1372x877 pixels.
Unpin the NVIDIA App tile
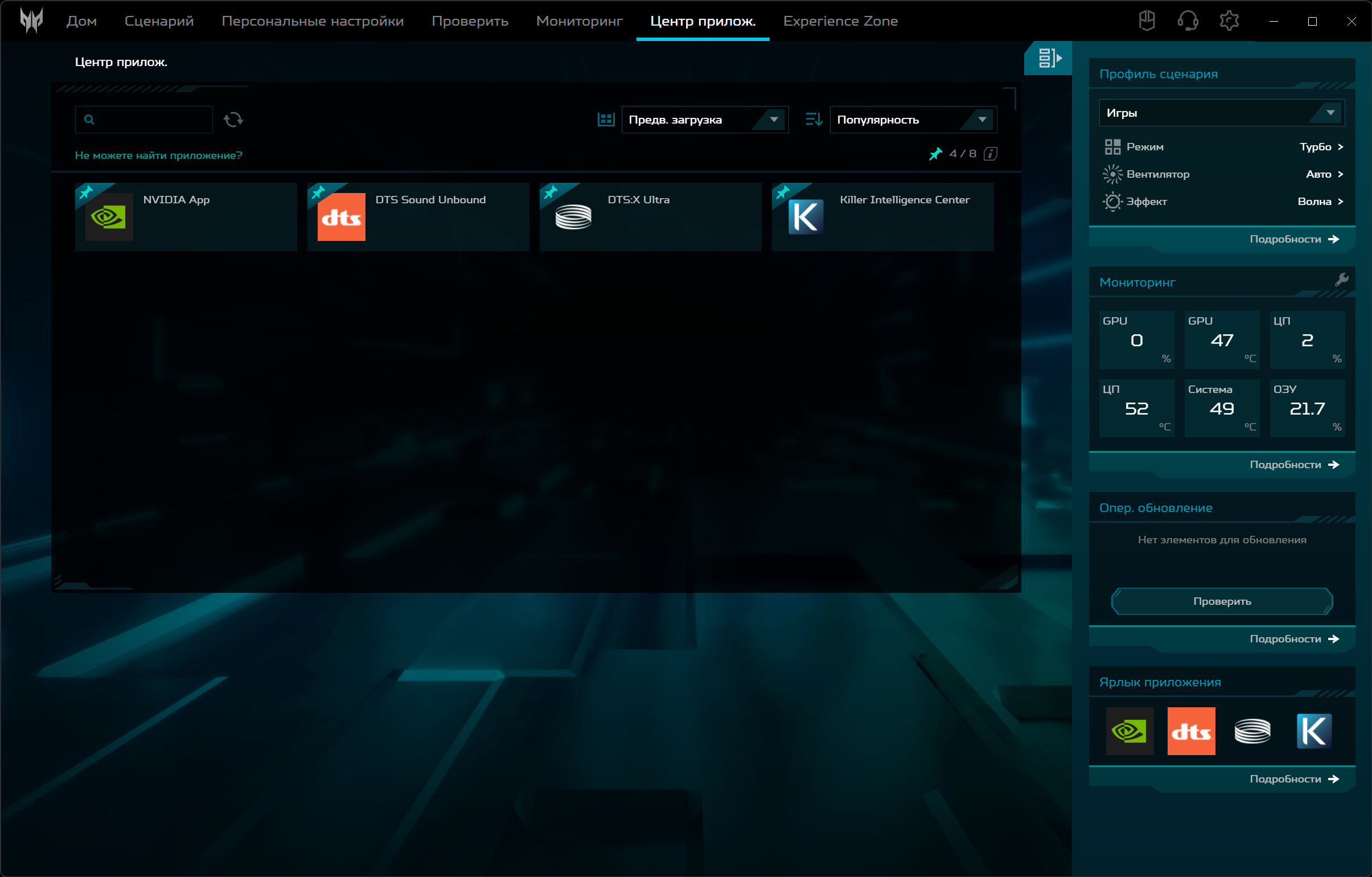click(86, 192)
